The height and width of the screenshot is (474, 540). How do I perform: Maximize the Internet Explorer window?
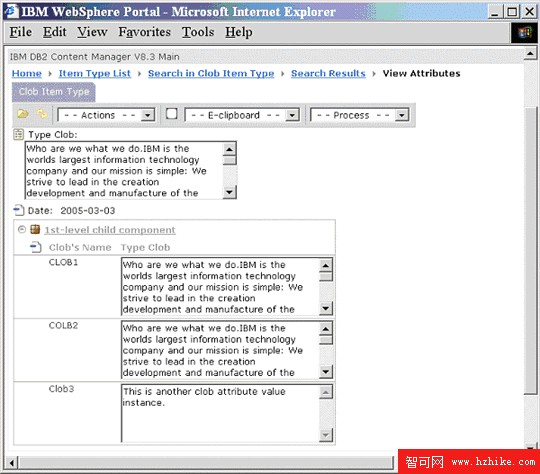(512, 12)
